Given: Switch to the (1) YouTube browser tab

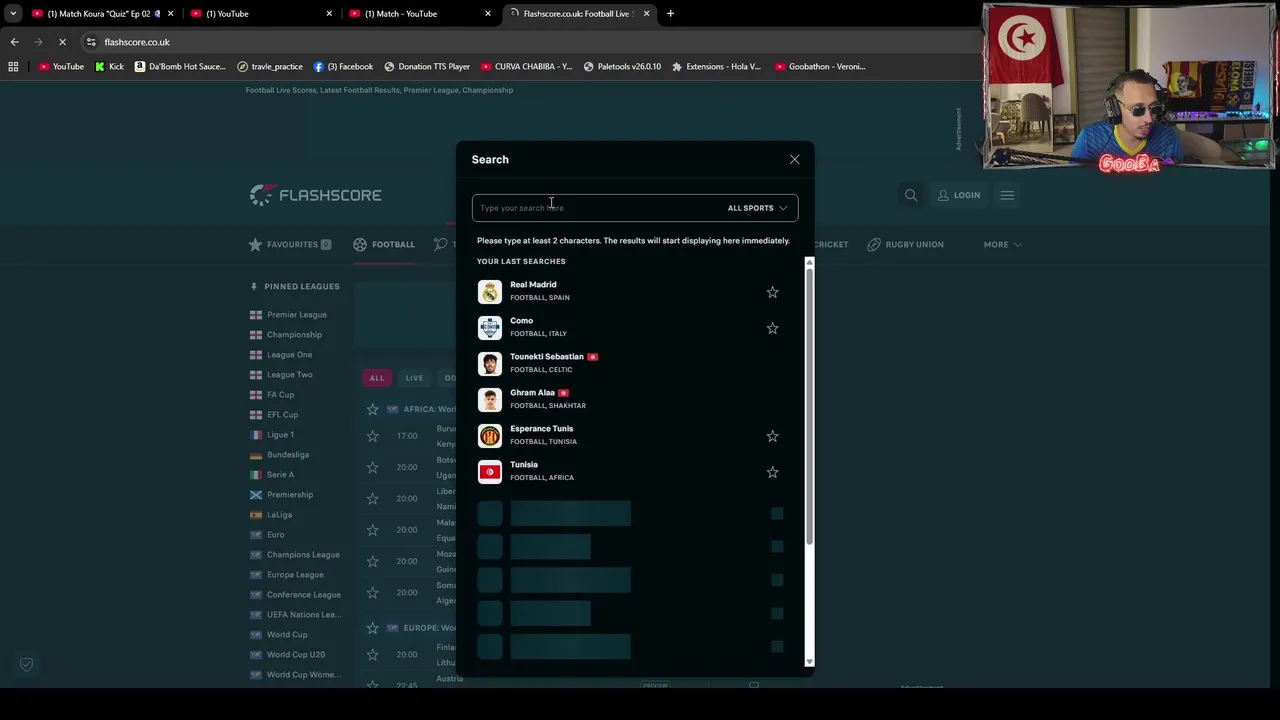Looking at the screenshot, I should tap(260, 14).
